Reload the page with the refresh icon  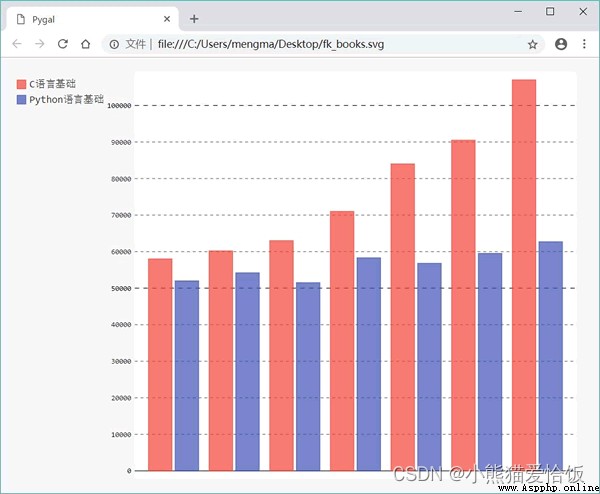pyautogui.click(x=63, y=44)
